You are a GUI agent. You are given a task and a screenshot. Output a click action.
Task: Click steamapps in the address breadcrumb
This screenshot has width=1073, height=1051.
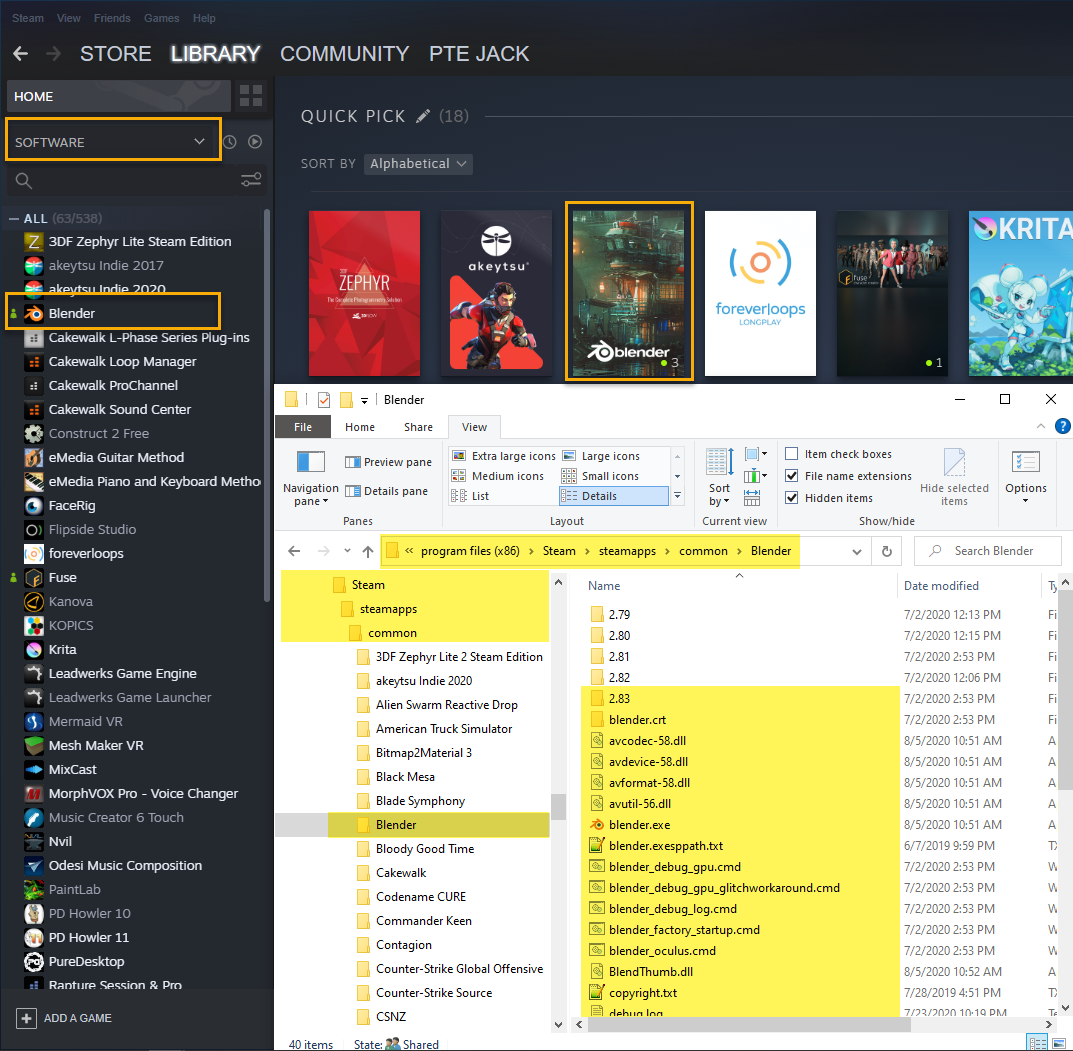pos(627,551)
